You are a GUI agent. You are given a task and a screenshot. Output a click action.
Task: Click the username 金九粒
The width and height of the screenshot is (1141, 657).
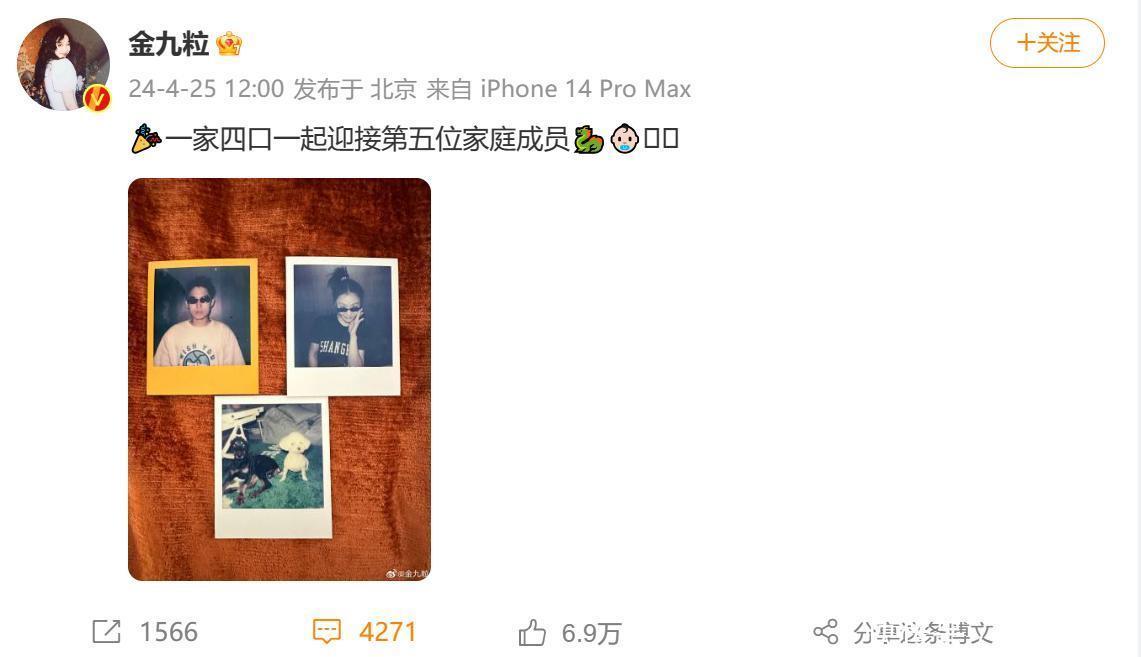169,44
